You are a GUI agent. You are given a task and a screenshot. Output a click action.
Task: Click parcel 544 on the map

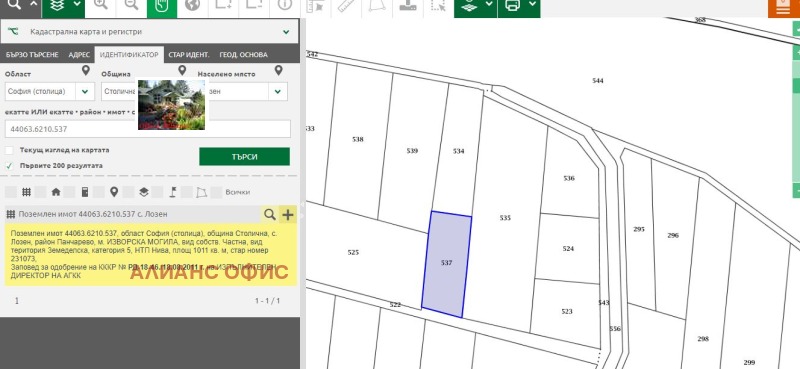coord(598,81)
